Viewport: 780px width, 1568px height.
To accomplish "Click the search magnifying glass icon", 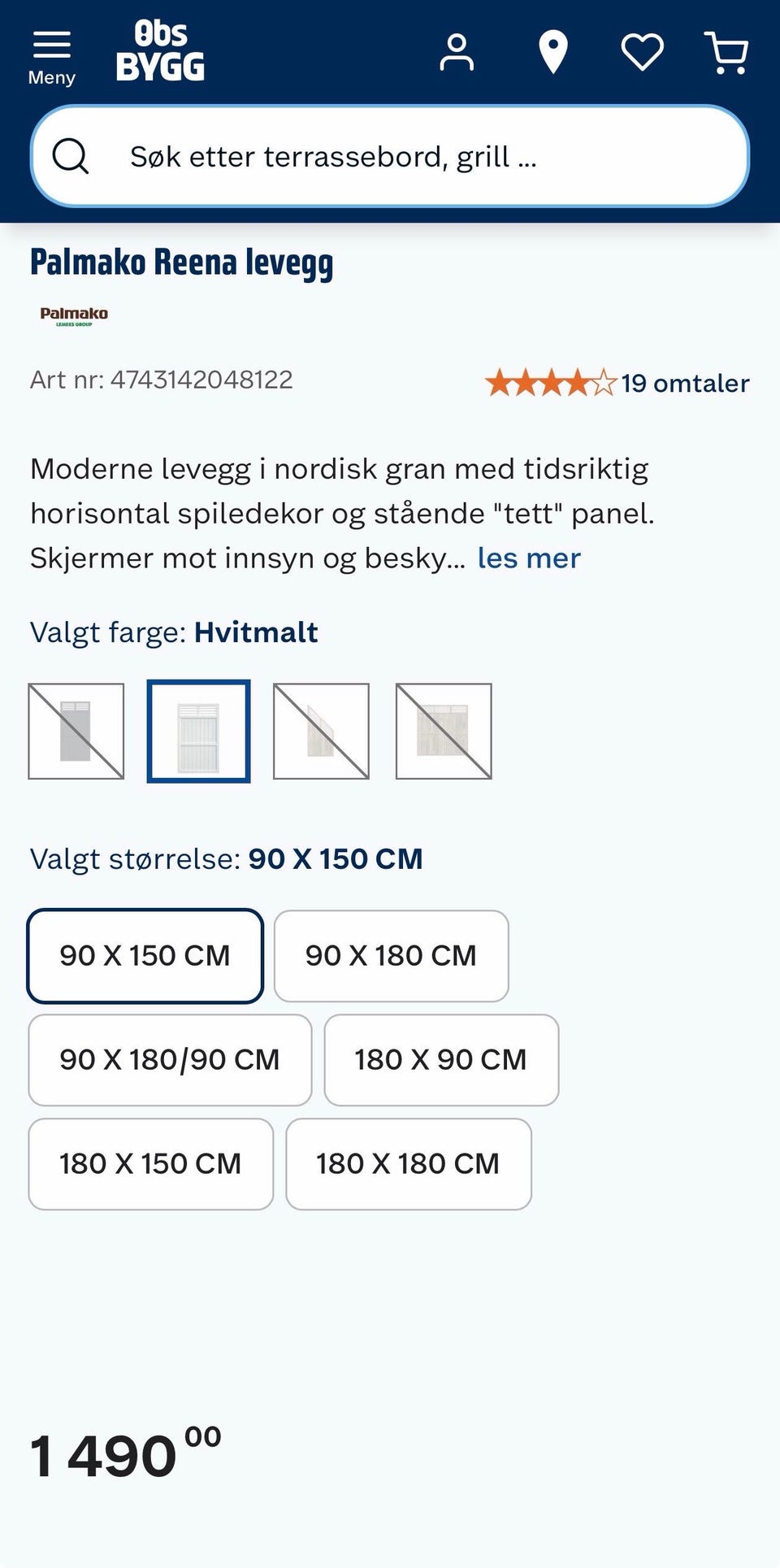I will point(71,155).
